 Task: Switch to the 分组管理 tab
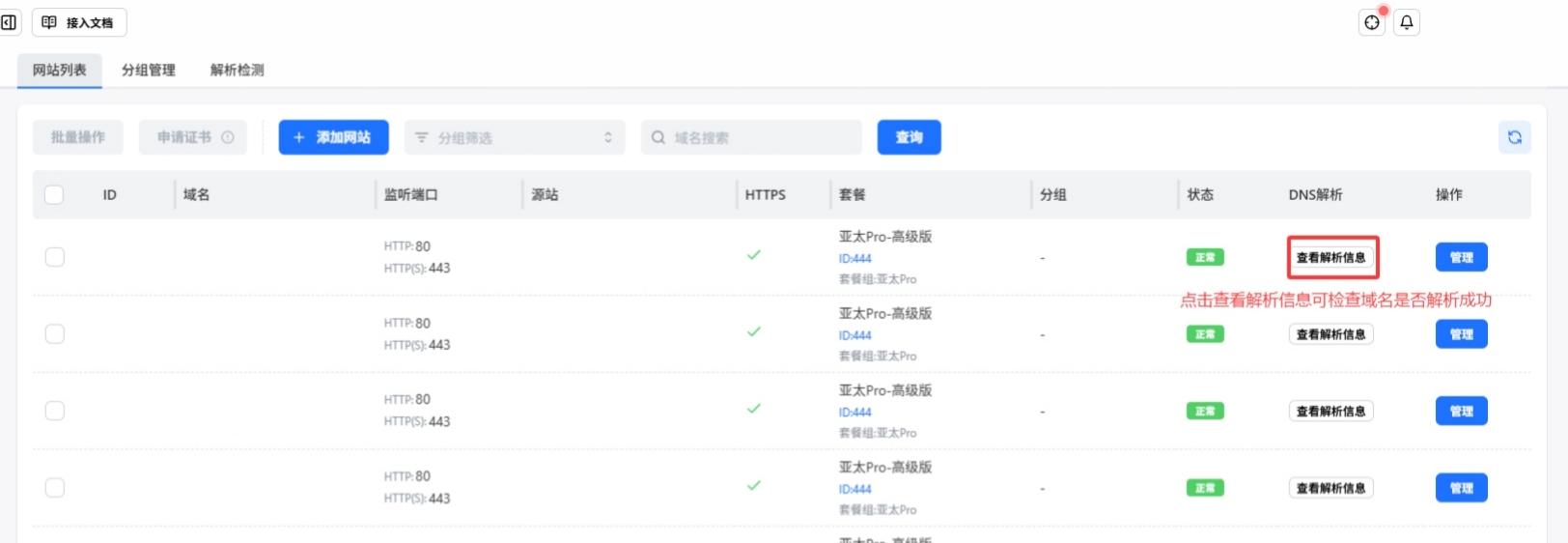pos(149,70)
